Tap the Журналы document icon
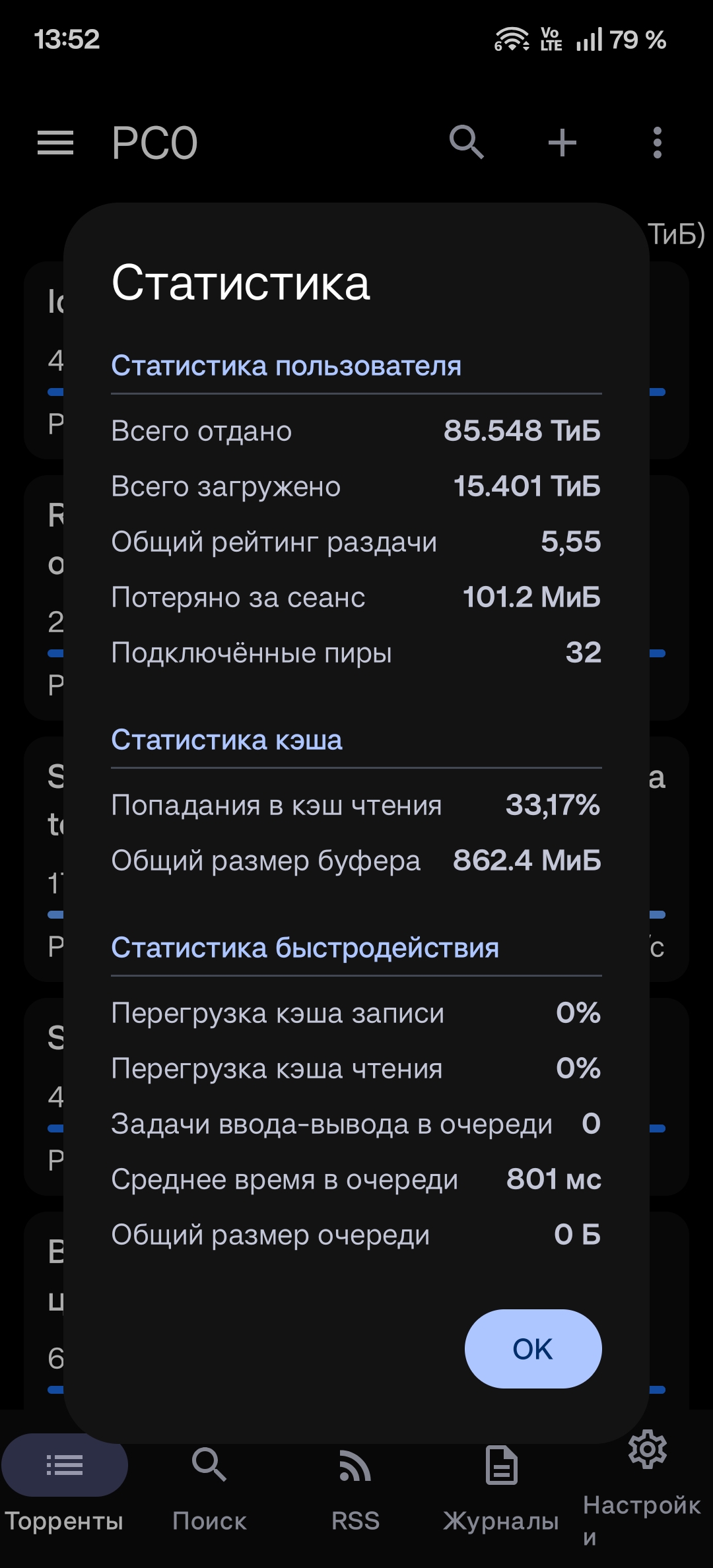 501,1465
